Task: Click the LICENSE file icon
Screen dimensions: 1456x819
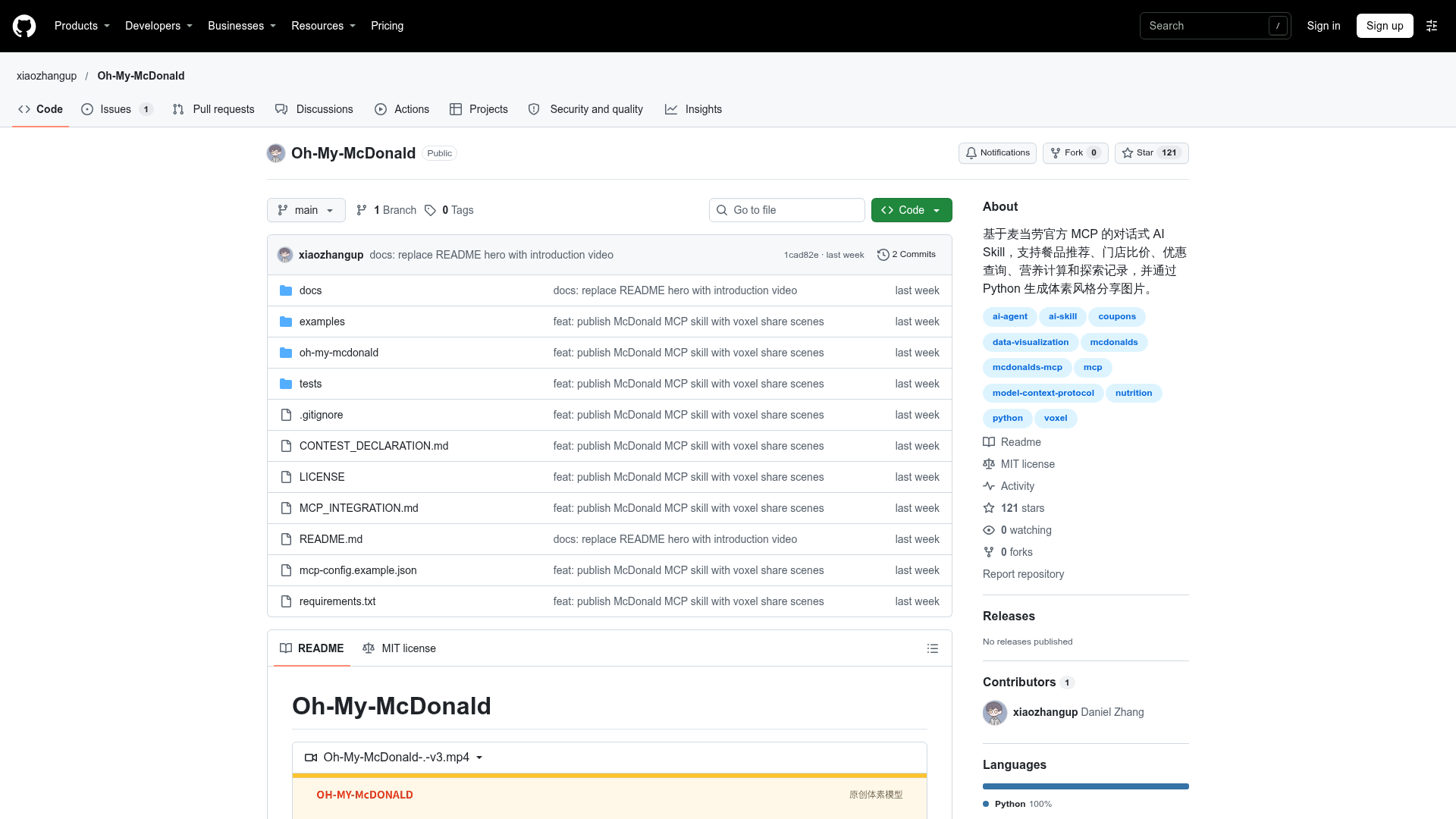Action: pyautogui.click(x=286, y=477)
